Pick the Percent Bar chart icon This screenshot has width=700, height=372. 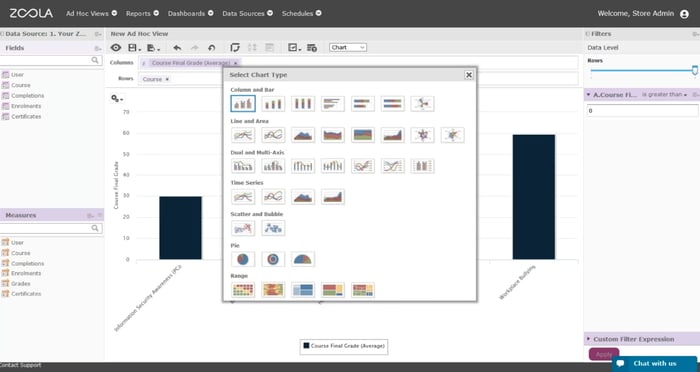coord(392,104)
